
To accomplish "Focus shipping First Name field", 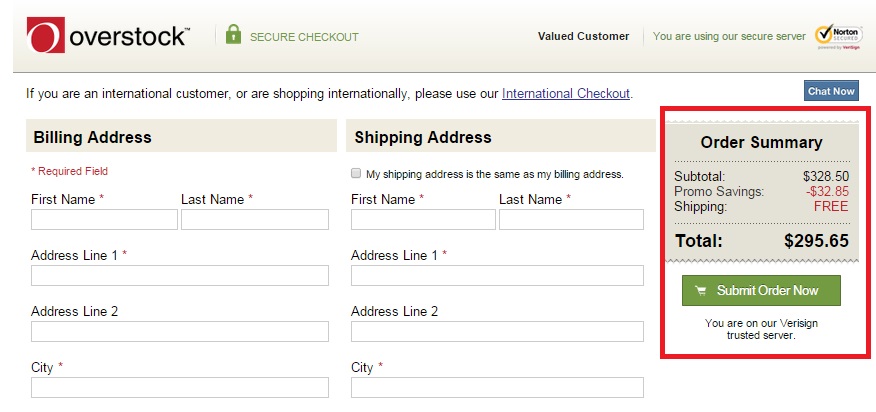I will point(423,220).
